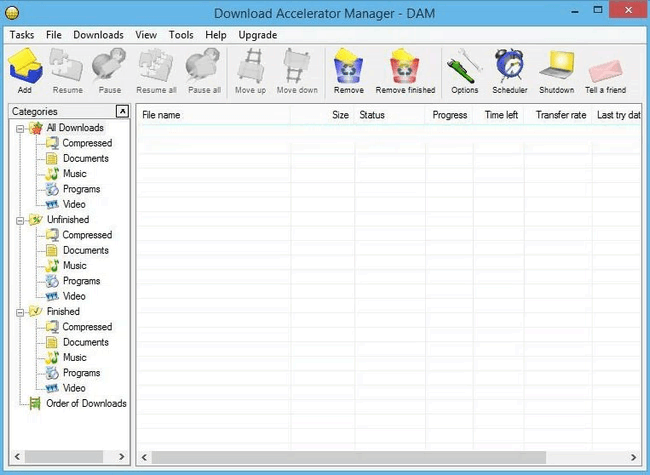Maximize the DAM window

point(598,10)
